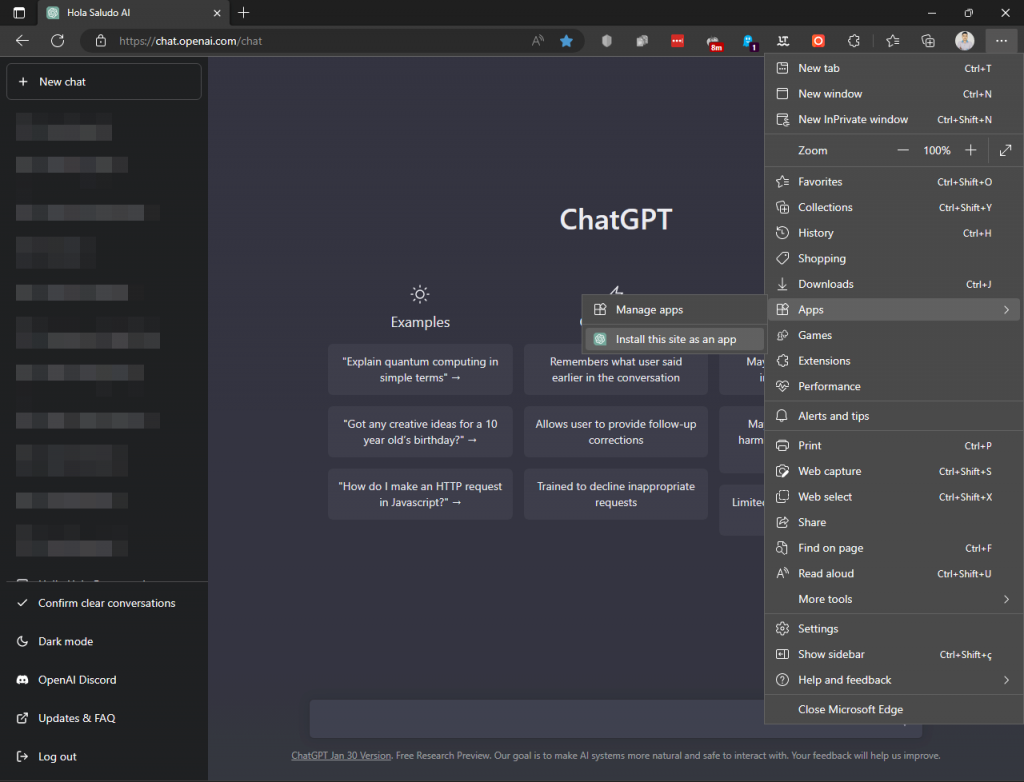Expand the Apps submenu
The image size is (1024, 782).
coord(893,310)
